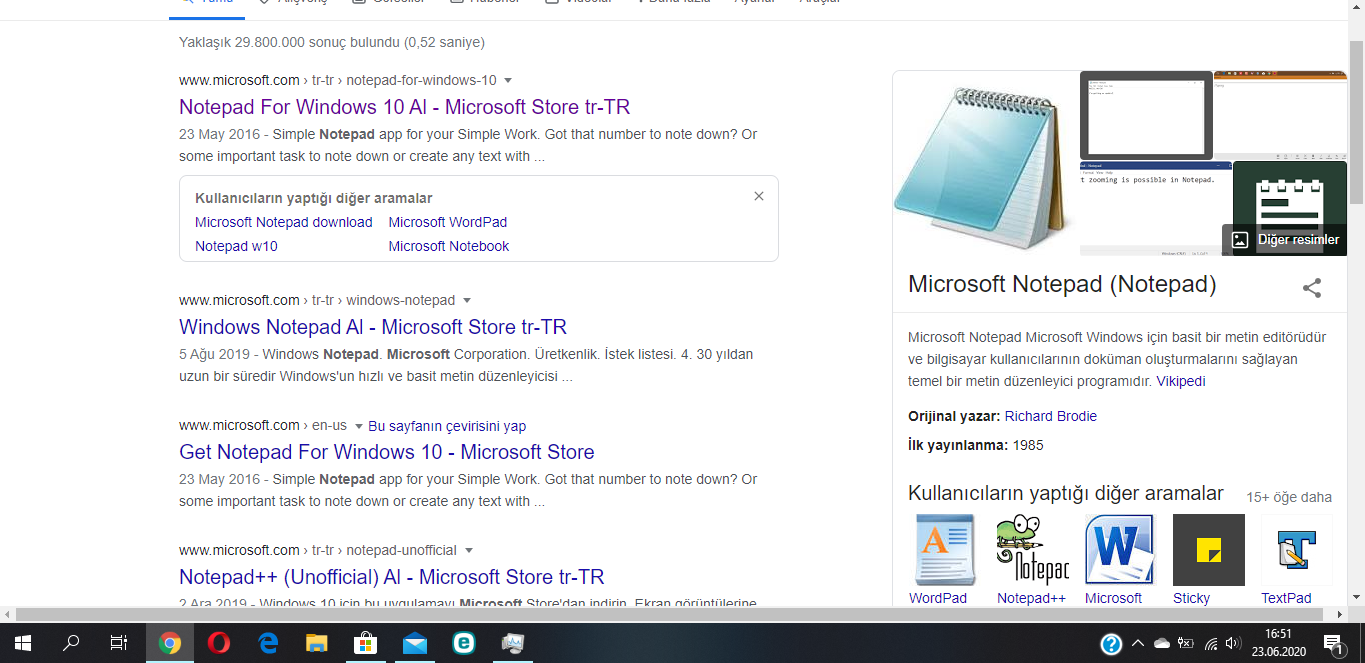Open the large Notepad logo image
1365x663 pixels.
[986, 163]
